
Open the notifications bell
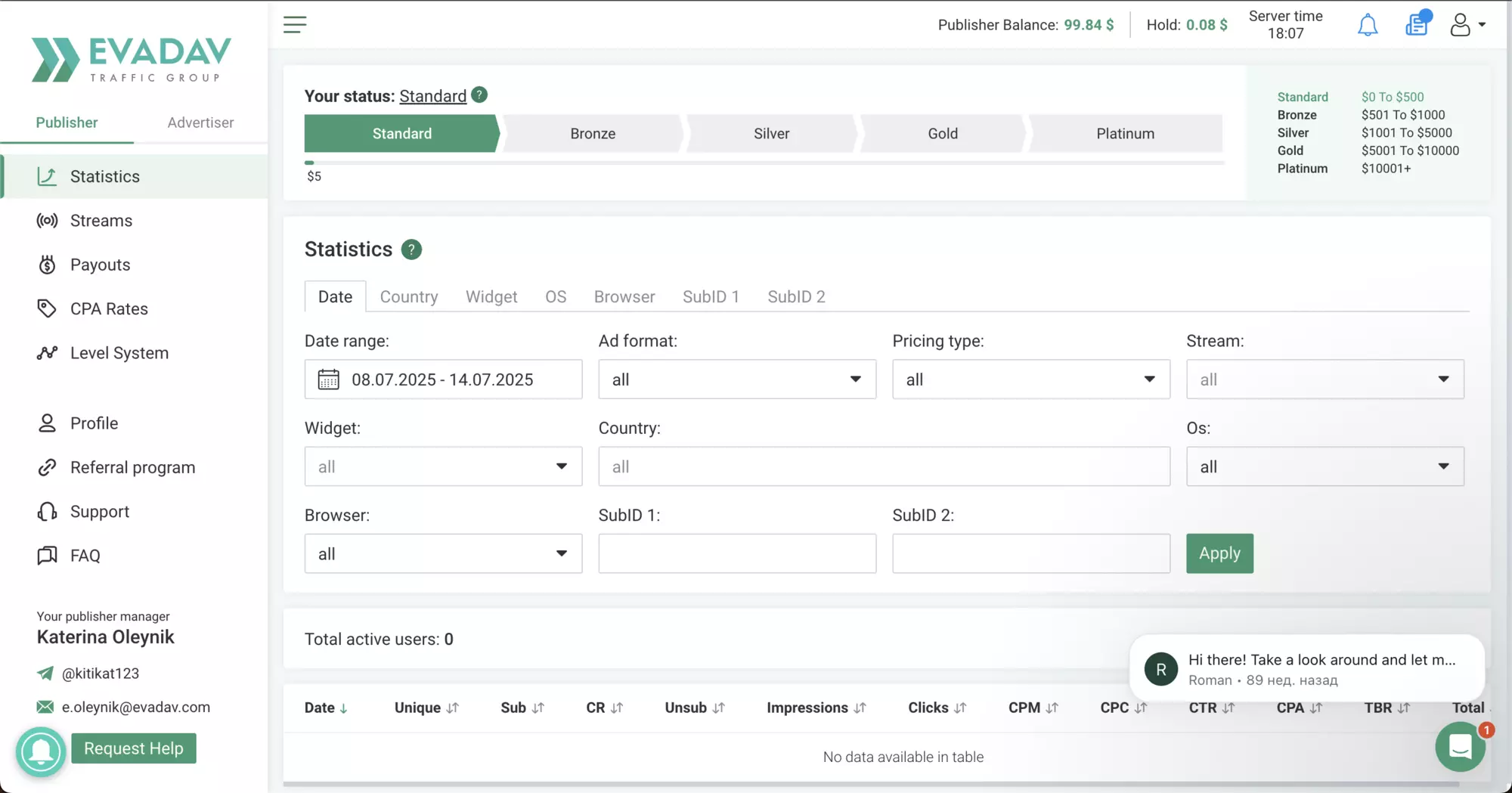click(x=1368, y=25)
